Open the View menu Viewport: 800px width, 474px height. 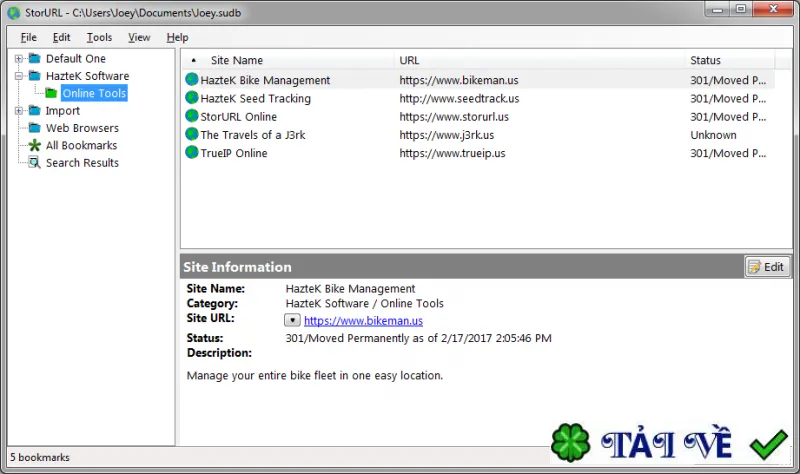[139, 37]
